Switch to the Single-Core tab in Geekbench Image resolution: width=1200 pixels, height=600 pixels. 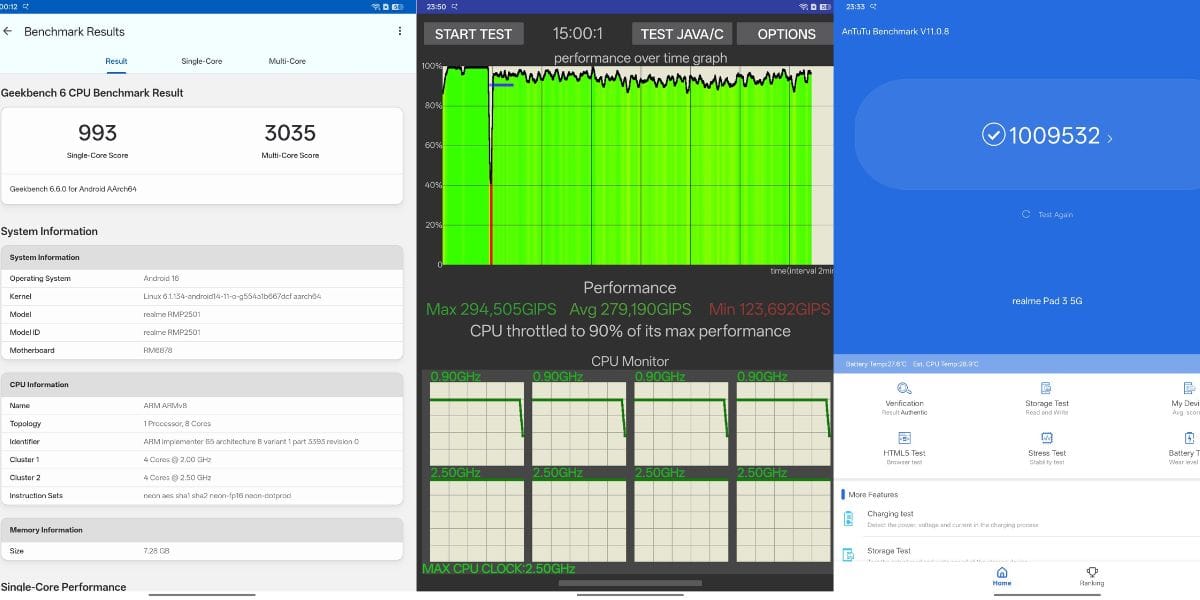point(200,60)
